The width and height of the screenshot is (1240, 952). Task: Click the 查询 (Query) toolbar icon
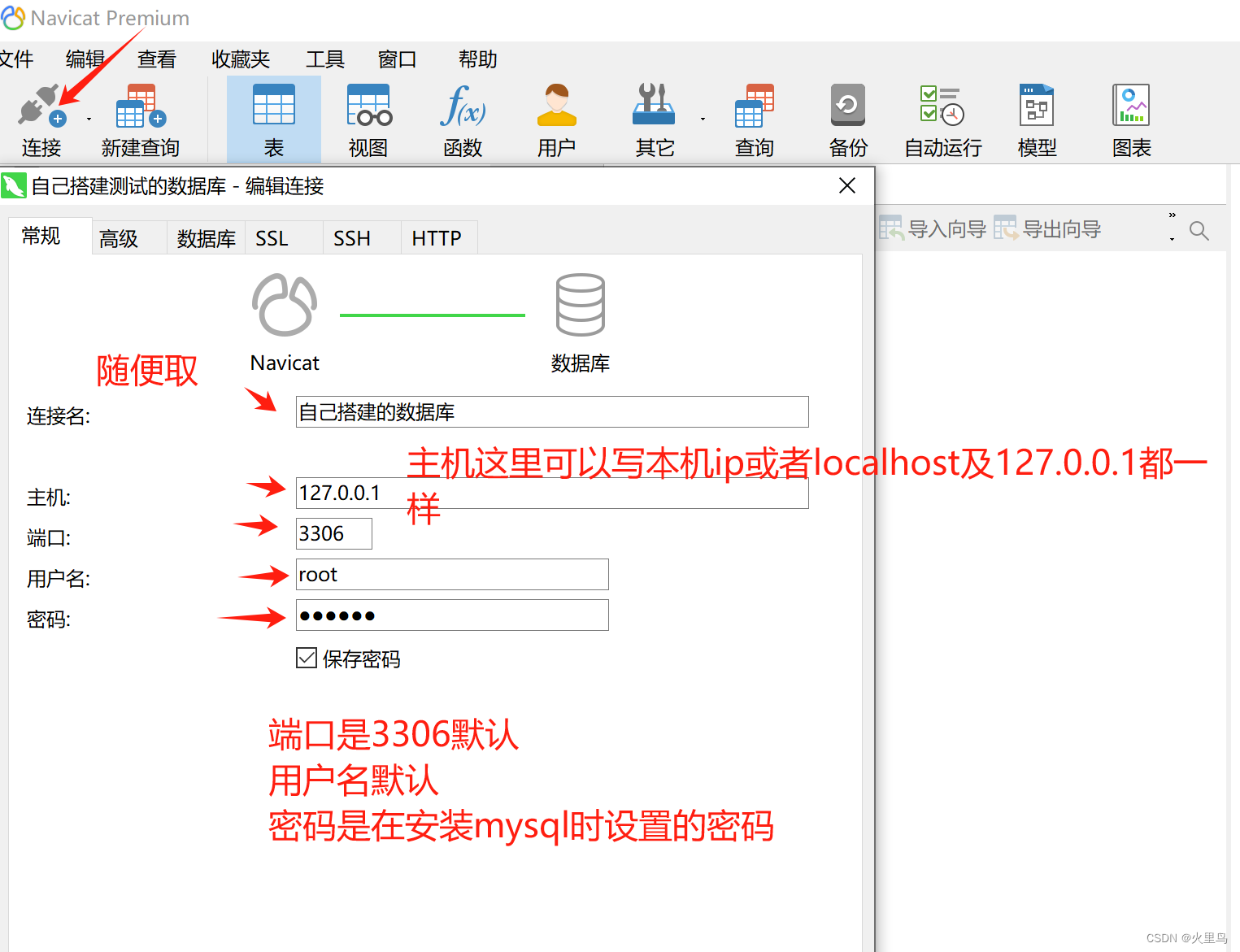[754, 106]
